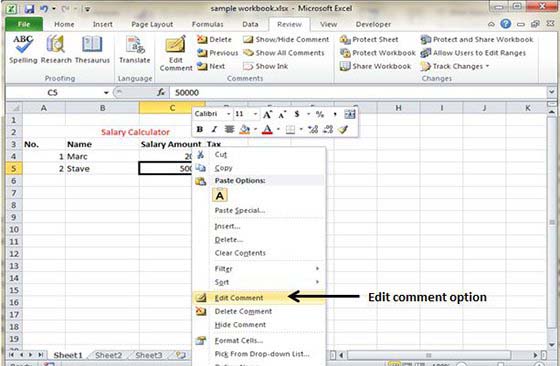Run the Spelling check

click(x=23, y=50)
